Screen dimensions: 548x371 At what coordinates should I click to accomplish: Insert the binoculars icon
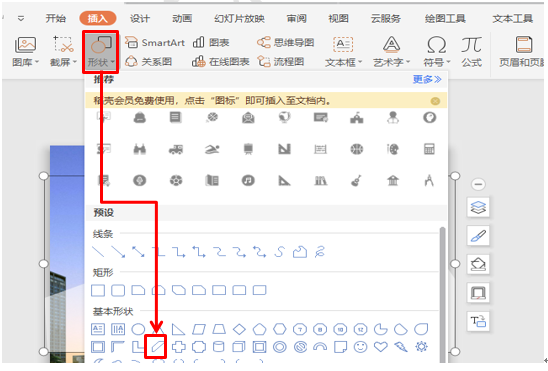(140, 149)
